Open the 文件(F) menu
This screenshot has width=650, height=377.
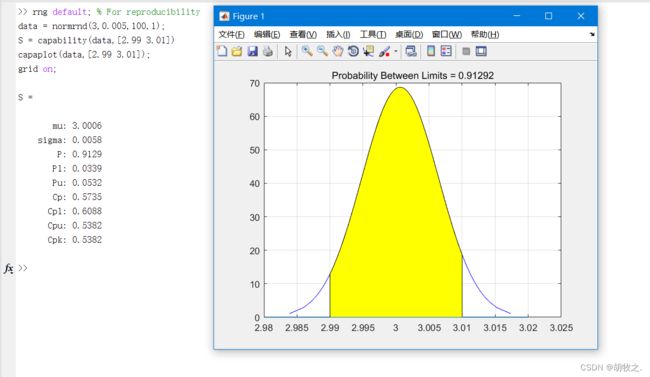pyautogui.click(x=231, y=34)
